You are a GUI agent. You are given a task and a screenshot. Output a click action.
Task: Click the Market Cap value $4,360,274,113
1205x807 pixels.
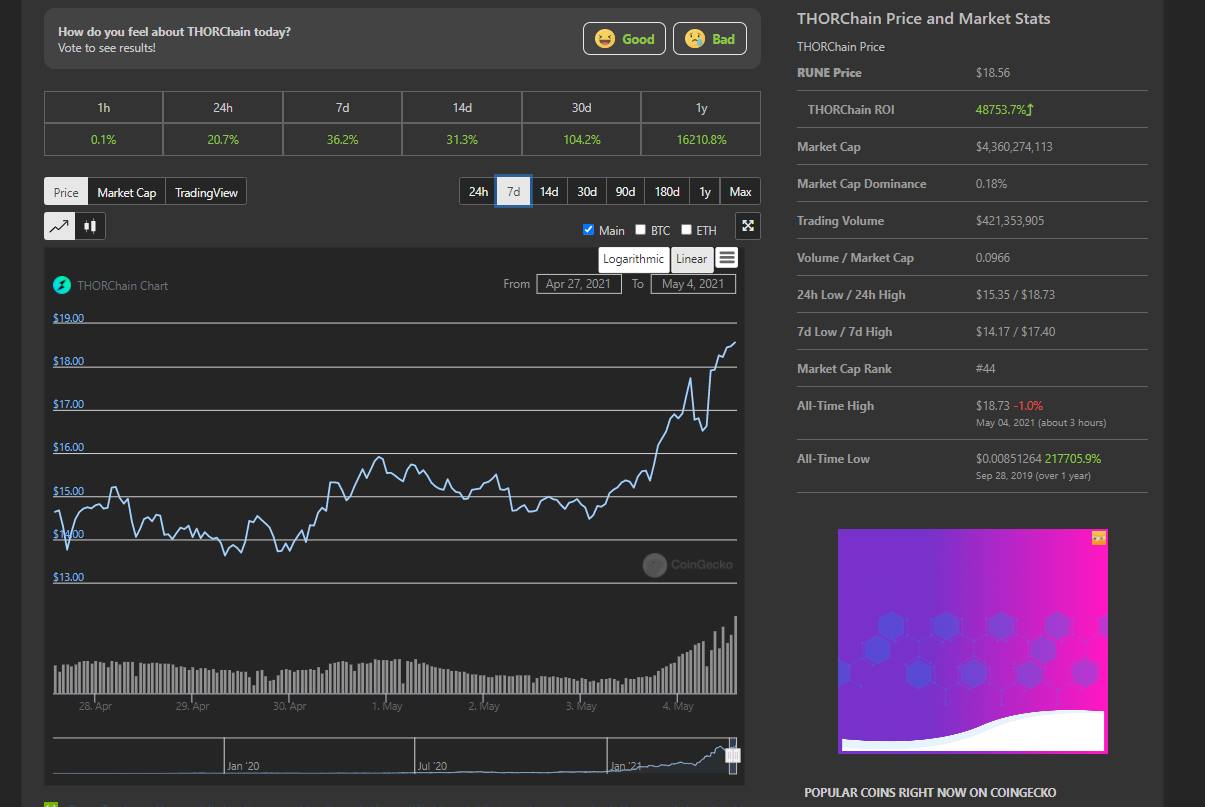[1014, 147]
